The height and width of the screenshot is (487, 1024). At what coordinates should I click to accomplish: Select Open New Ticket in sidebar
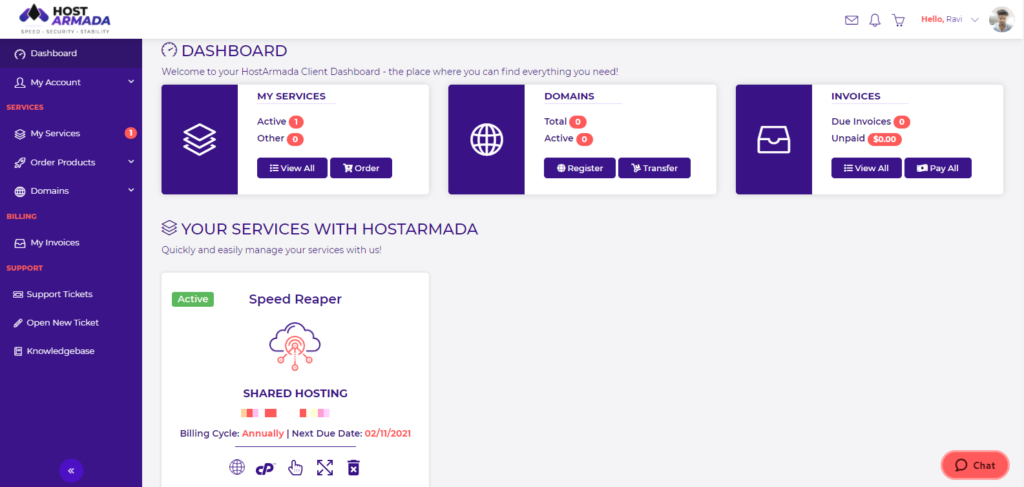pos(71,322)
